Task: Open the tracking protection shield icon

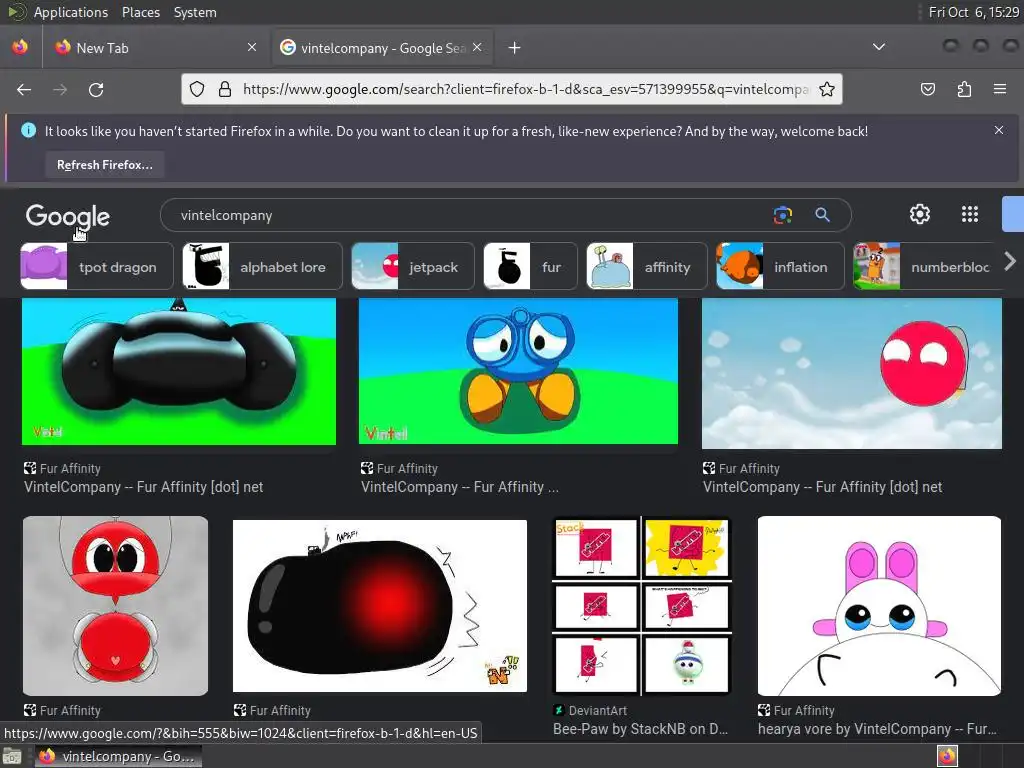Action: [x=197, y=89]
